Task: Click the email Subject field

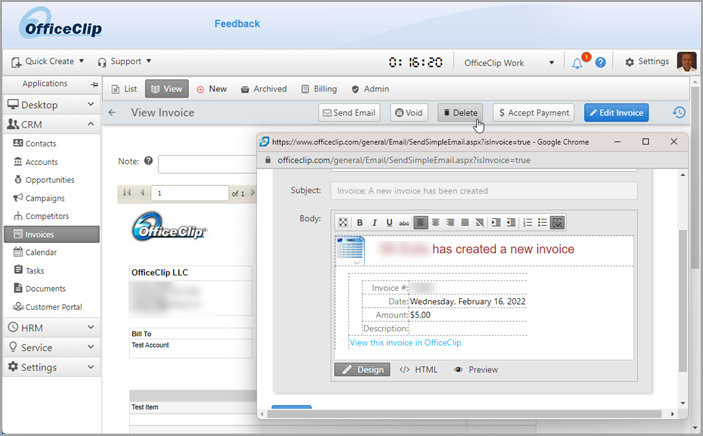Action: point(484,191)
